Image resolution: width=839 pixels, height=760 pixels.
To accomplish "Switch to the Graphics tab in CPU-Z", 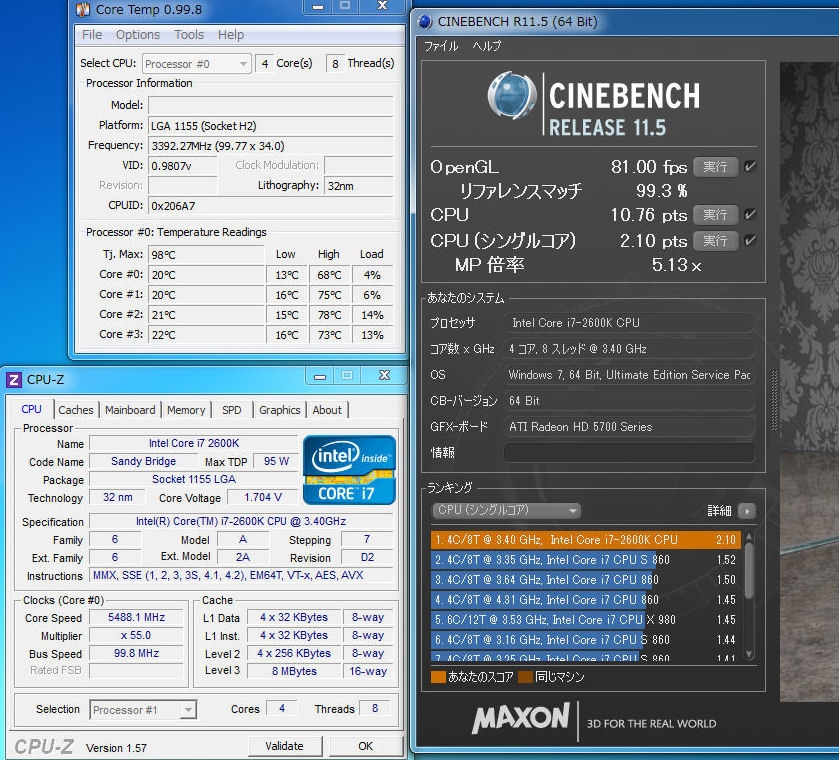I will click(x=279, y=410).
